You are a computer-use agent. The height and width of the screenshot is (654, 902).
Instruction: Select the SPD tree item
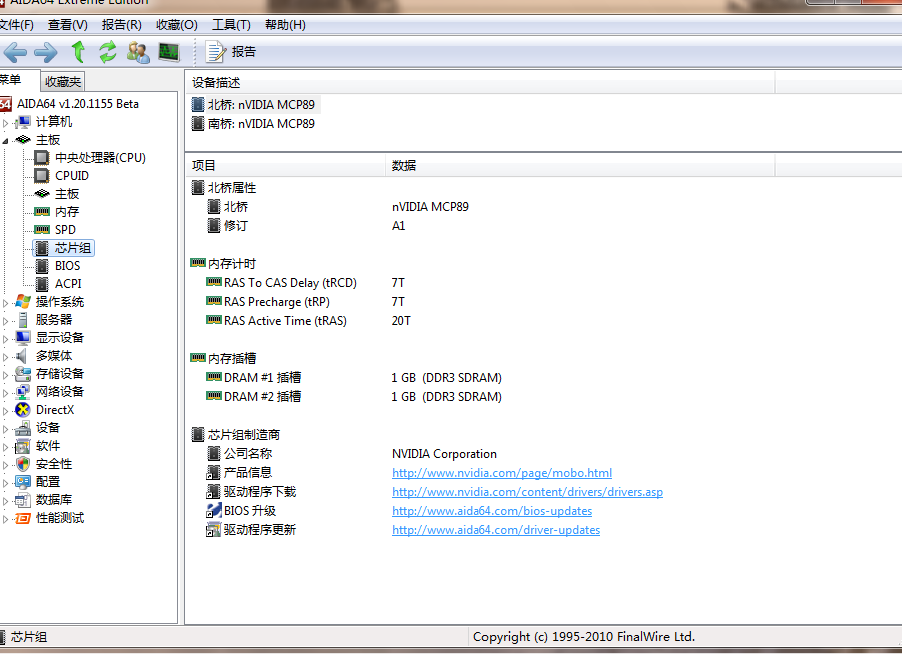pyautogui.click(x=65, y=230)
